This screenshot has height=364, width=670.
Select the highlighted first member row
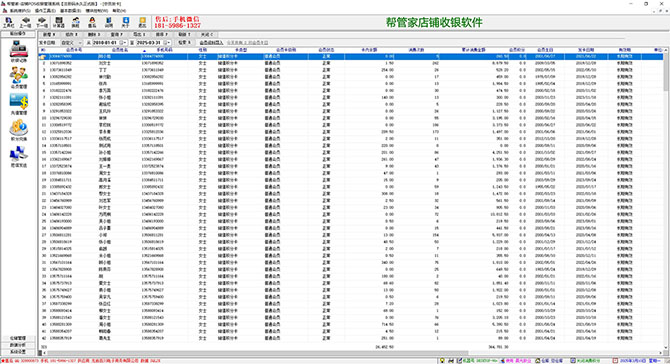(x=350, y=56)
